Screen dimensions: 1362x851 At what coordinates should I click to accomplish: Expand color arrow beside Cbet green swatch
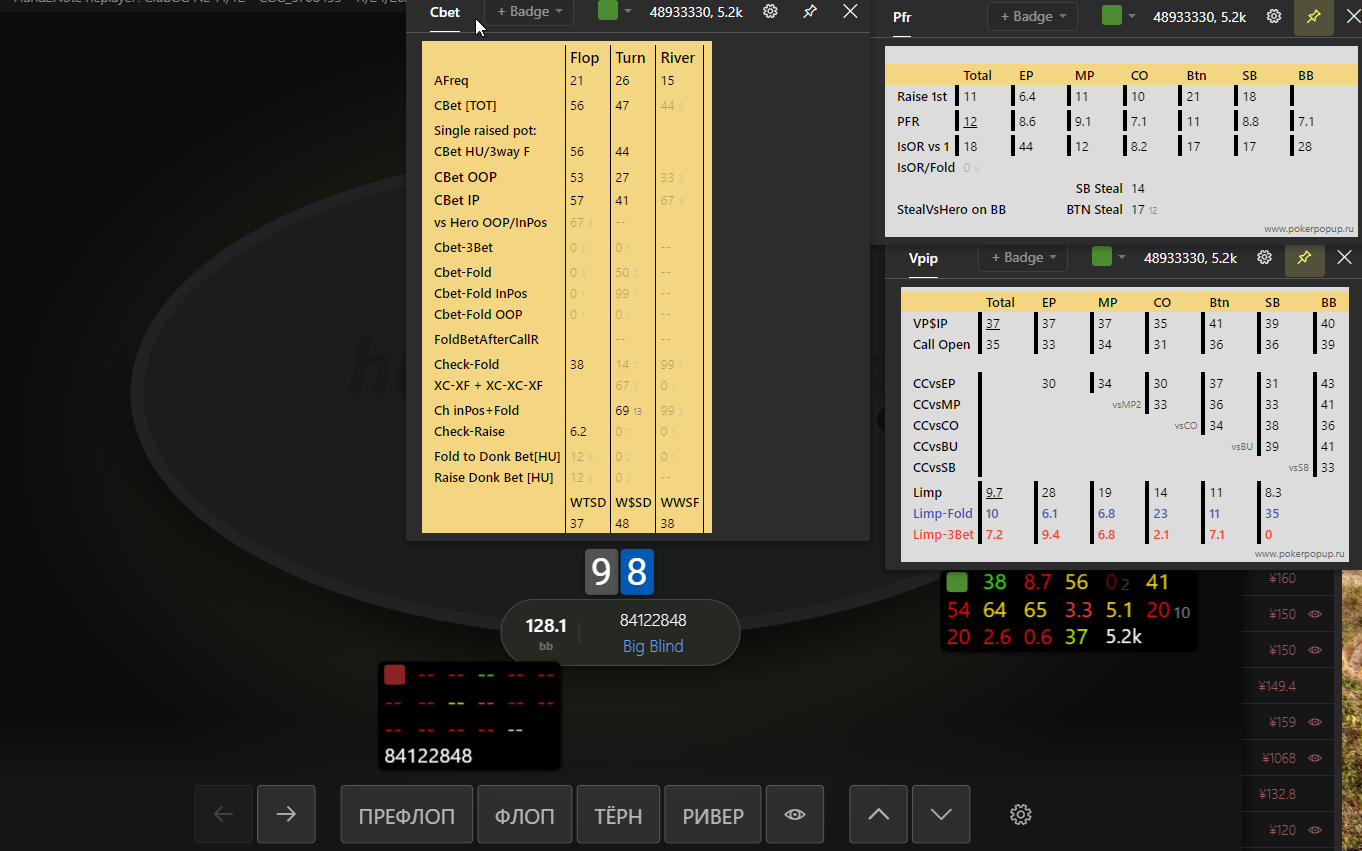click(x=628, y=12)
